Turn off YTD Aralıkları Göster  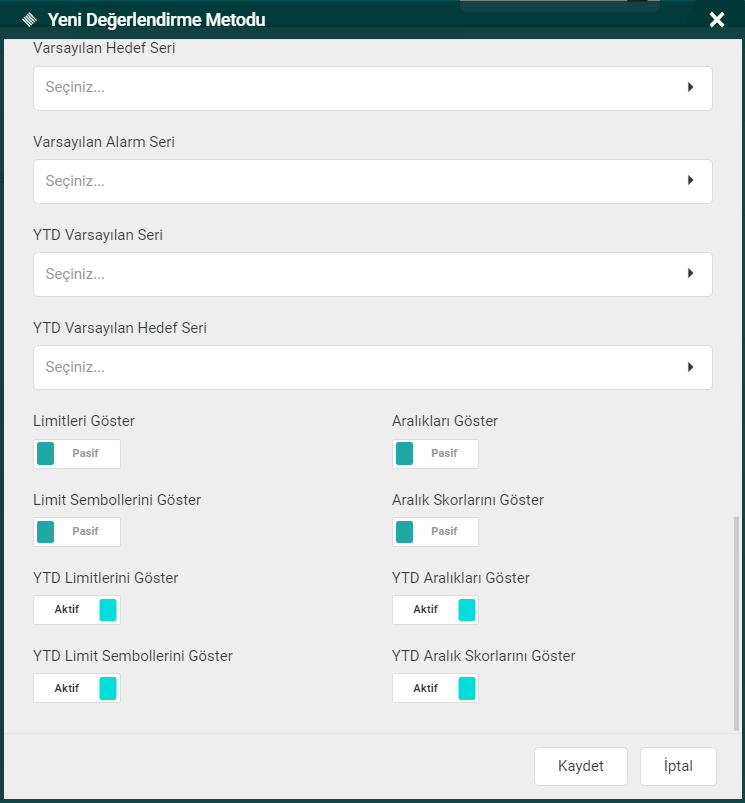pos(435,610)
